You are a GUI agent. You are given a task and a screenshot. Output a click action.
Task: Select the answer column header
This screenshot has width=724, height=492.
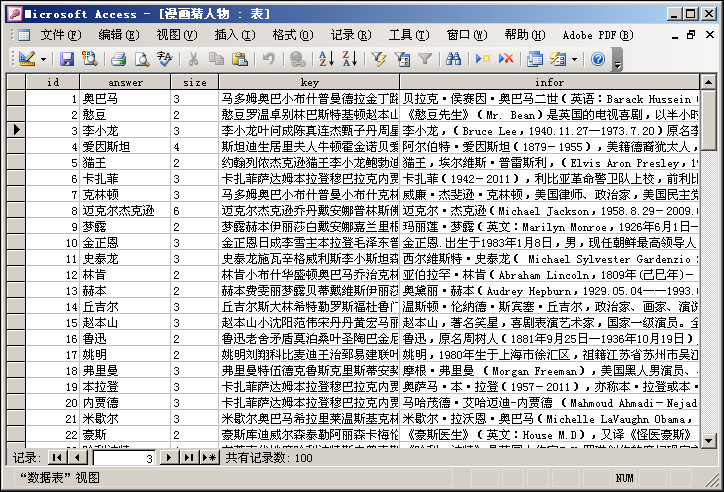125,82
